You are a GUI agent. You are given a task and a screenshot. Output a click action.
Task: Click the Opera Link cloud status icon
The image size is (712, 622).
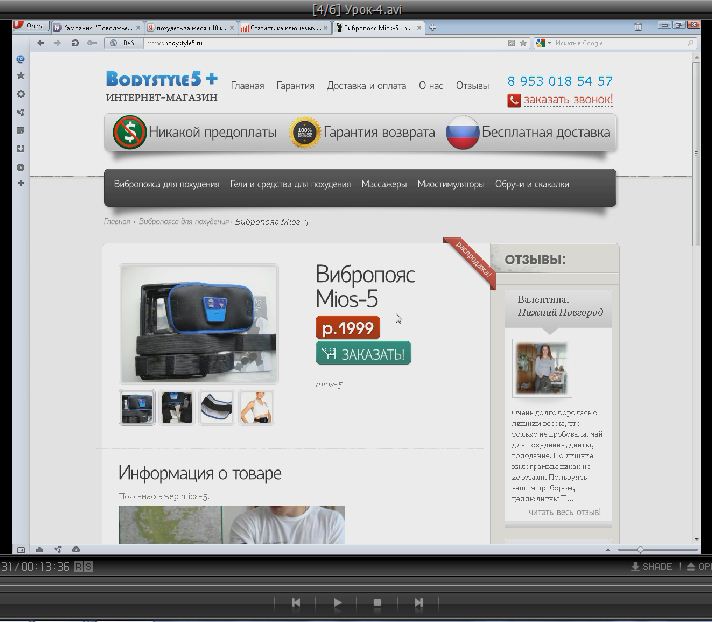coord(40,549)
